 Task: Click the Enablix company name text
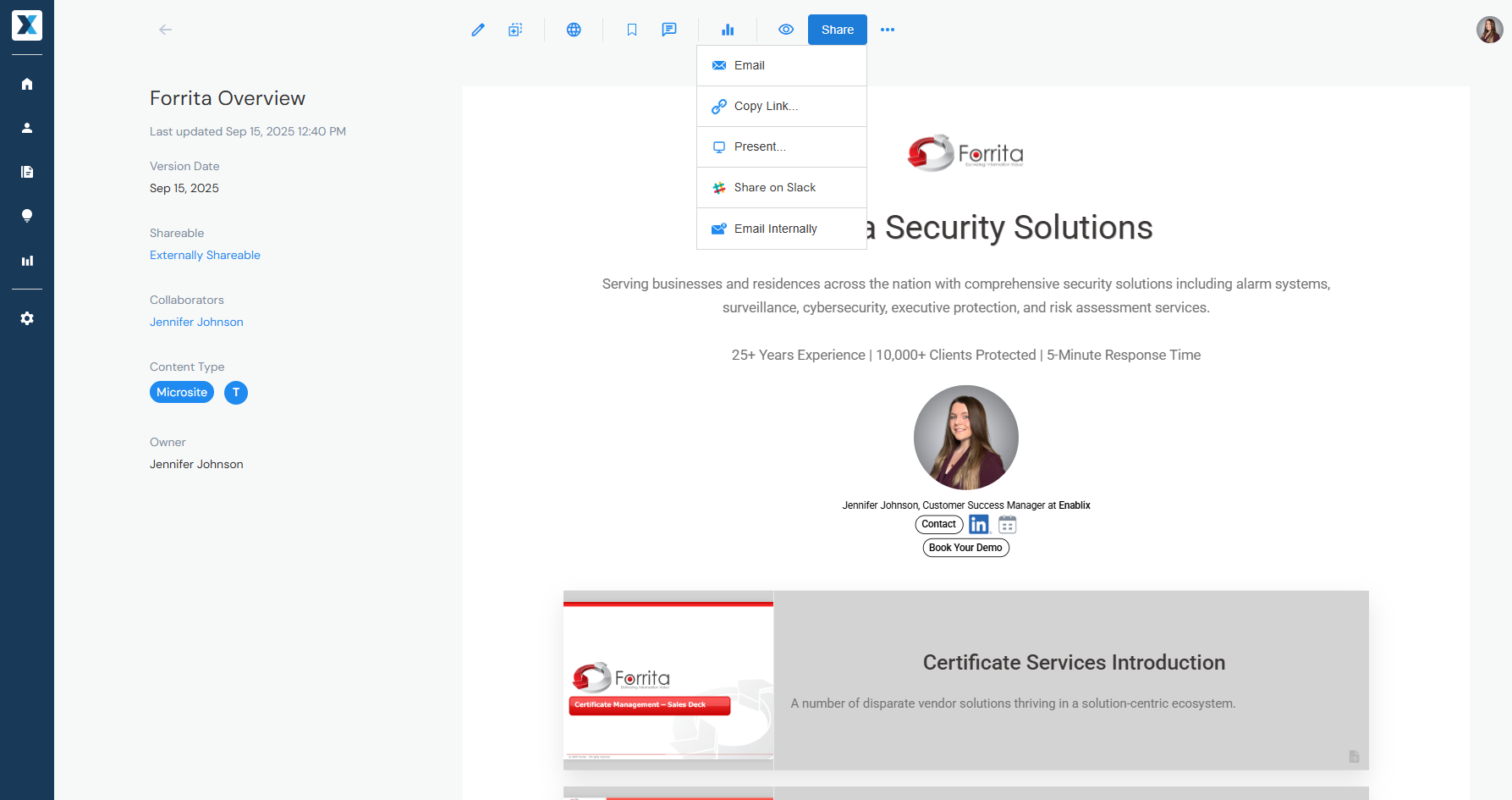pyautogui.click(x=1075, y=505)
